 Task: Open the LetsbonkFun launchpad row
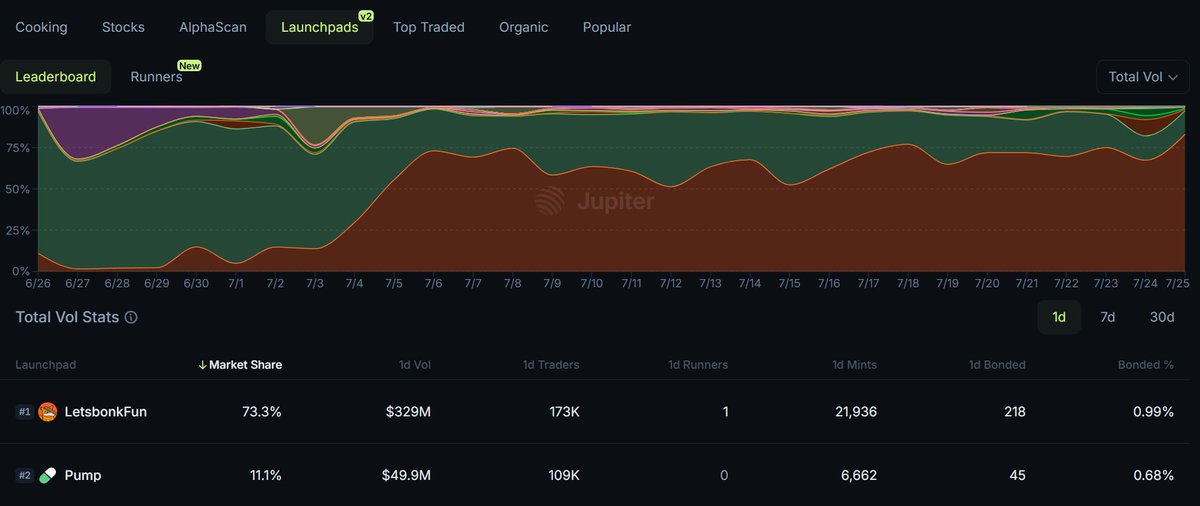(600, 412)
